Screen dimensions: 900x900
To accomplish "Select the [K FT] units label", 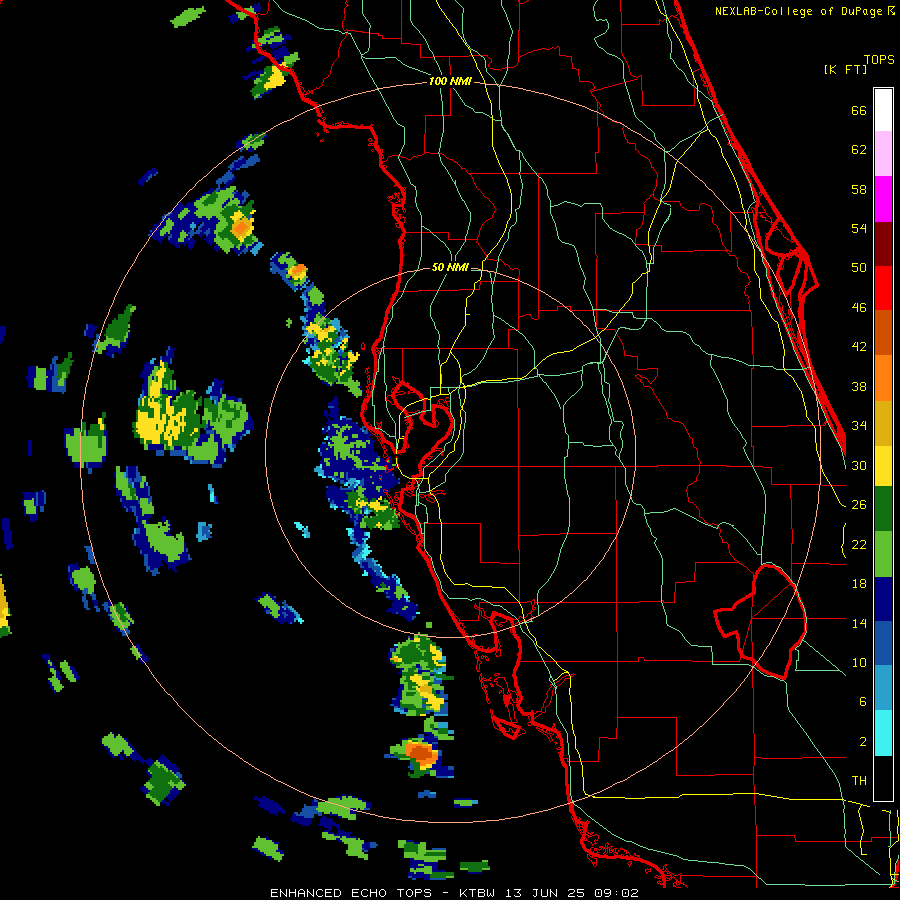I will point(845,70).
